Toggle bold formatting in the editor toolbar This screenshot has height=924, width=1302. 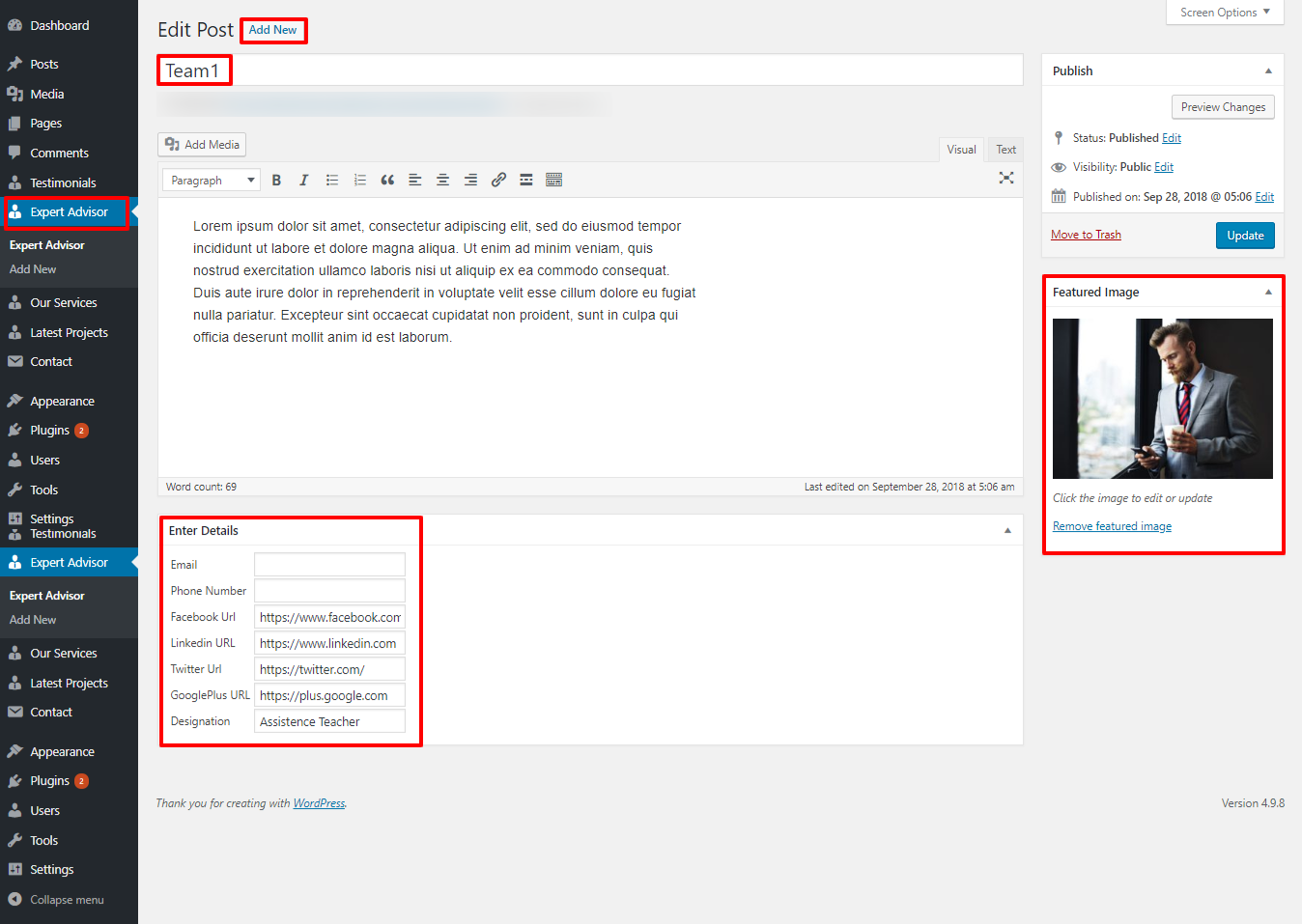276,181
